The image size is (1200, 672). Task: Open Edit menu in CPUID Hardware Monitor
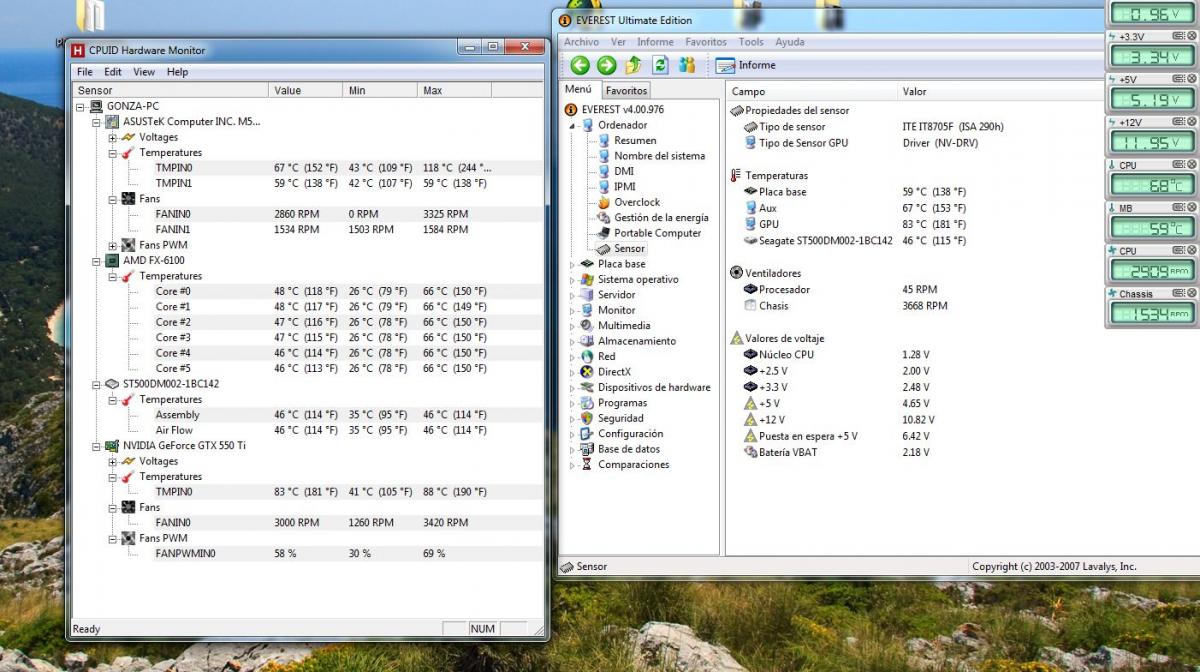click(x=113, y=72)
